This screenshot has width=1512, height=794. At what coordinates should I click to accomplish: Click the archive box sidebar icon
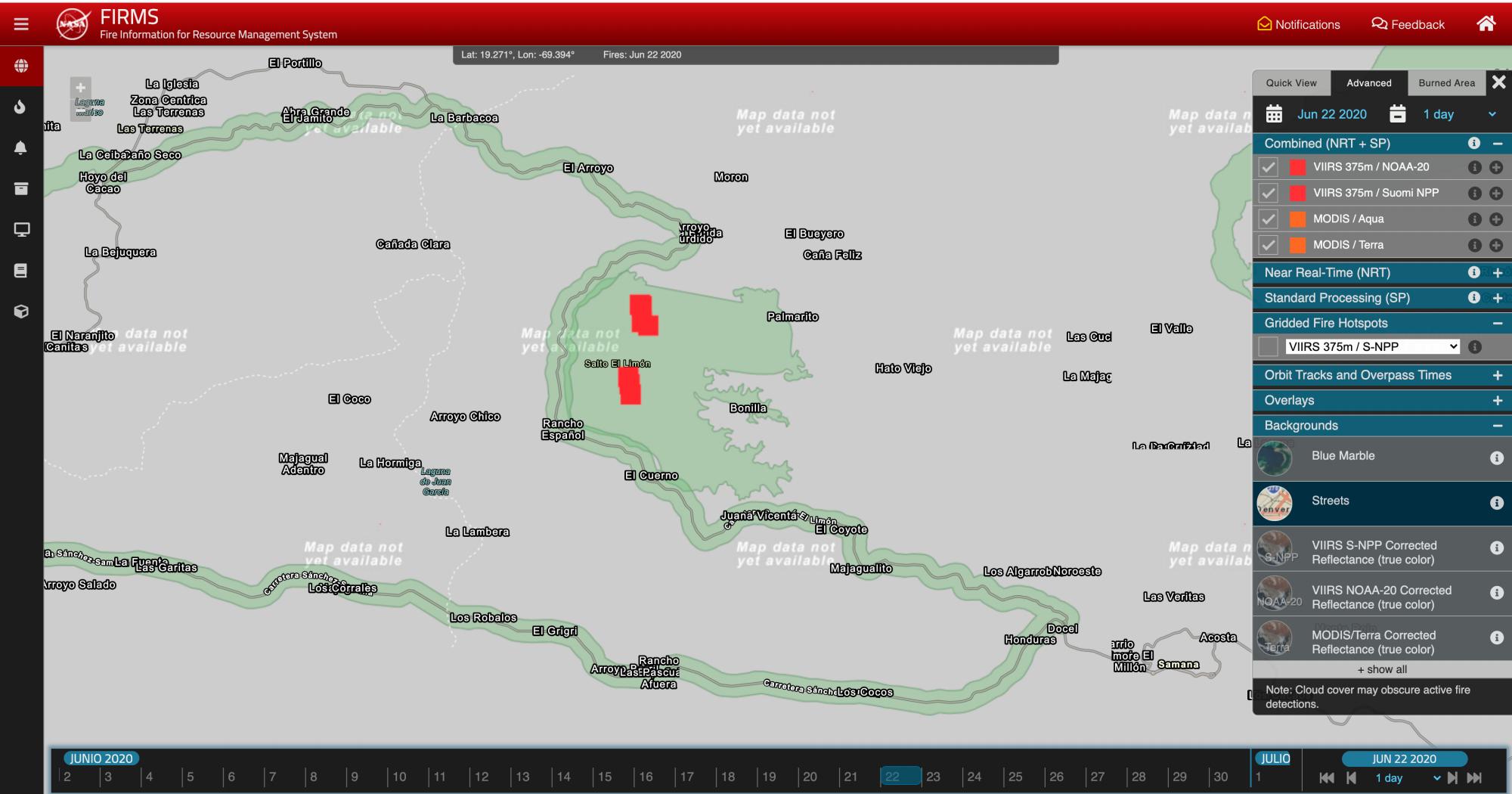21,189
